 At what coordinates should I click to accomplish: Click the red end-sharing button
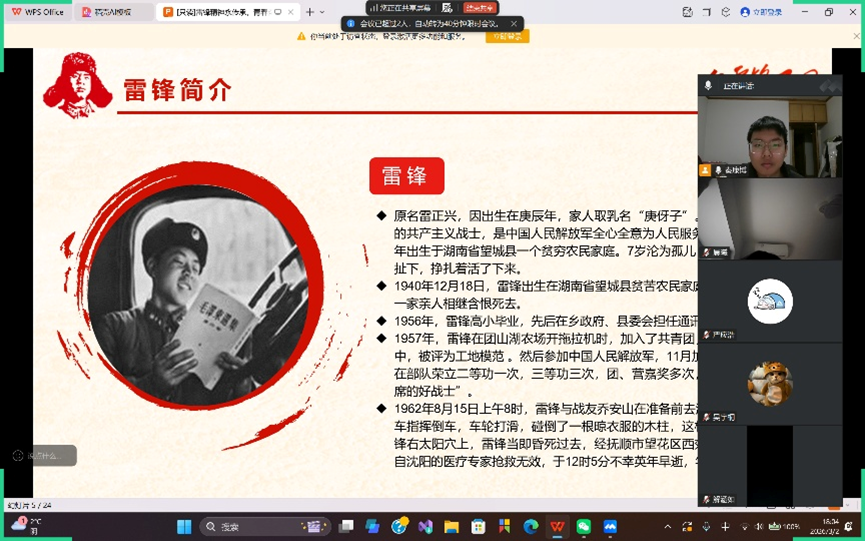tap(480, 8)
